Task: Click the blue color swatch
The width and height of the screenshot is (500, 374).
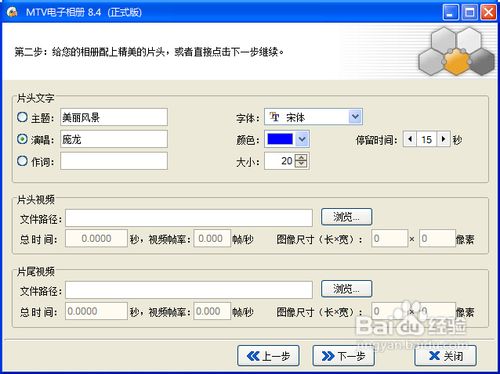Action: (x=280, y=139)
